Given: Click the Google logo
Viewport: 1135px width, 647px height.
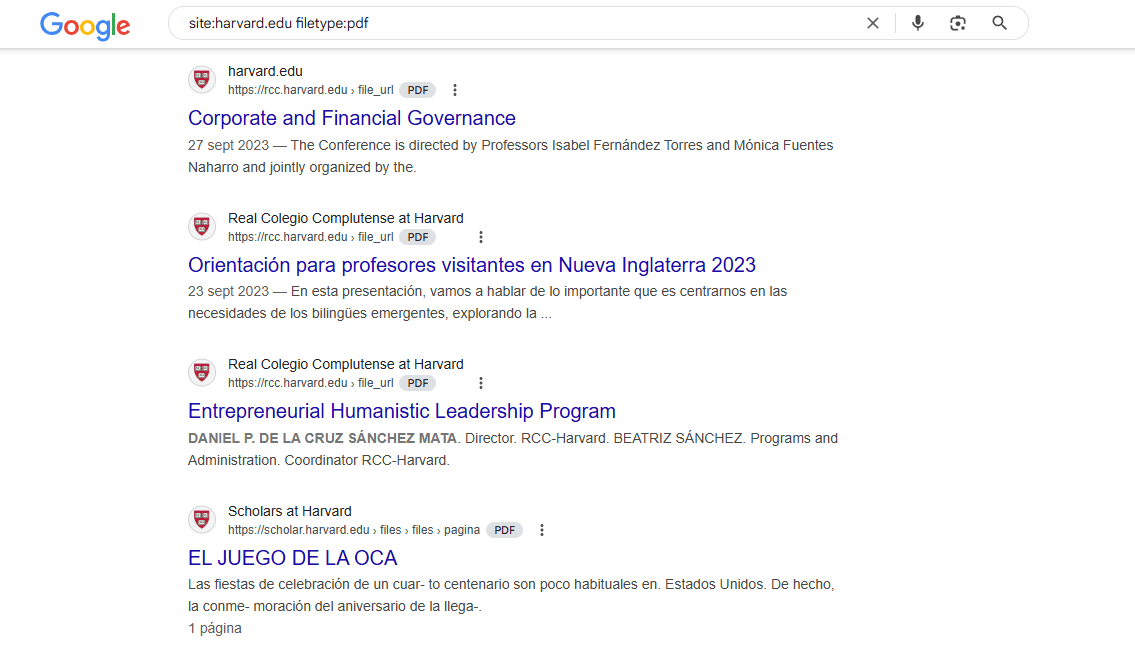Looking at the screenshot, I should [x=85, y=25].
